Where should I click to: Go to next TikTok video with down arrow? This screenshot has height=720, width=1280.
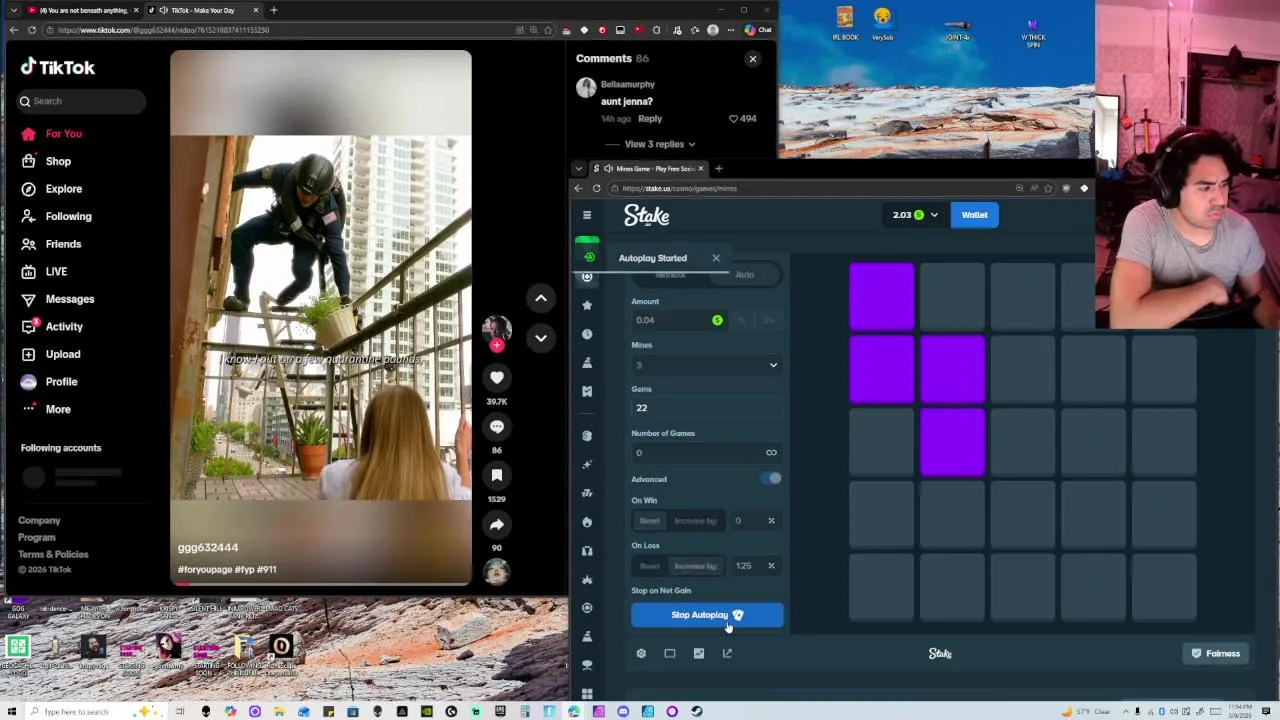(x=541, y=338)
